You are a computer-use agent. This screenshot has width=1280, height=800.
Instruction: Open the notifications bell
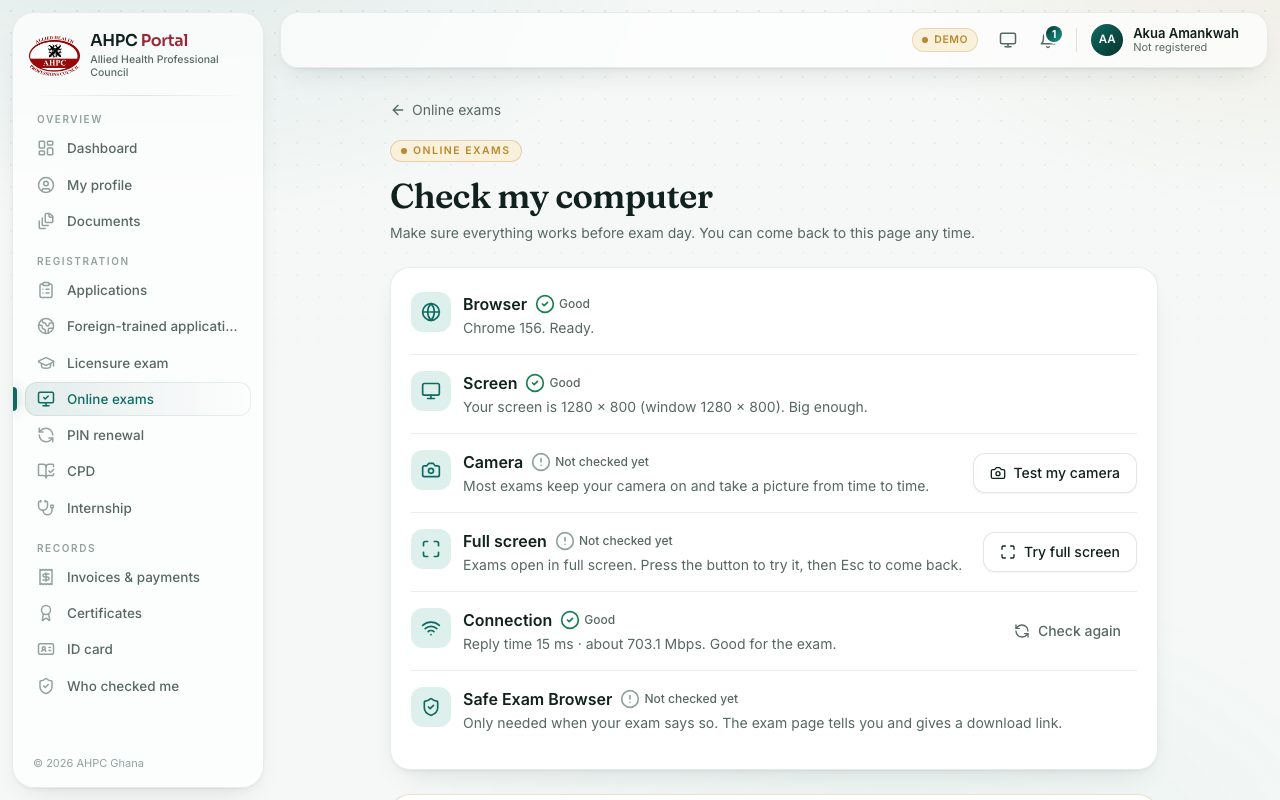1048,40
